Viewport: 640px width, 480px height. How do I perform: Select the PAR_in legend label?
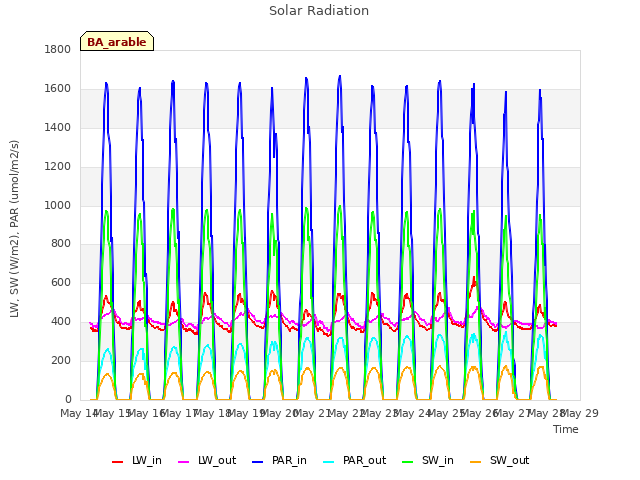[x=289, y=460]
